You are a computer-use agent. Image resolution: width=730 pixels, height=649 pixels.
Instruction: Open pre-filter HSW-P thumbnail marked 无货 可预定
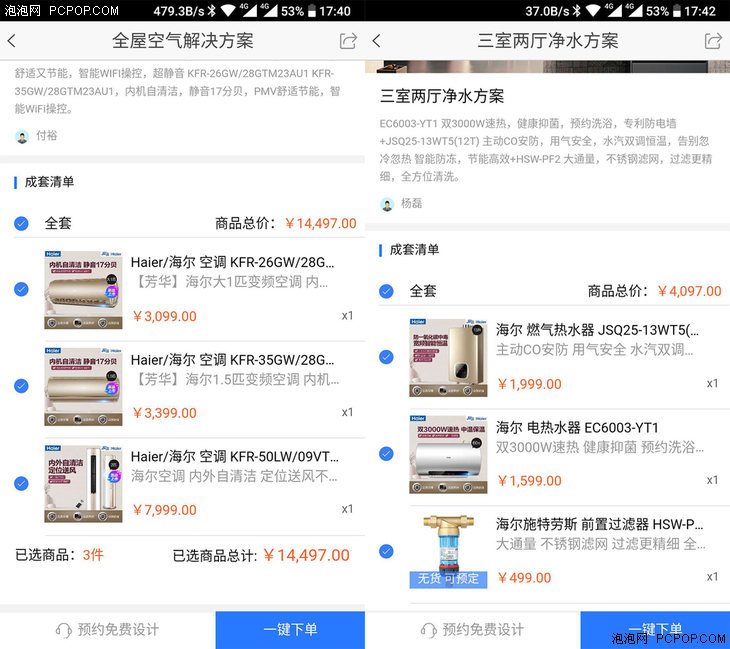(448, 551)
